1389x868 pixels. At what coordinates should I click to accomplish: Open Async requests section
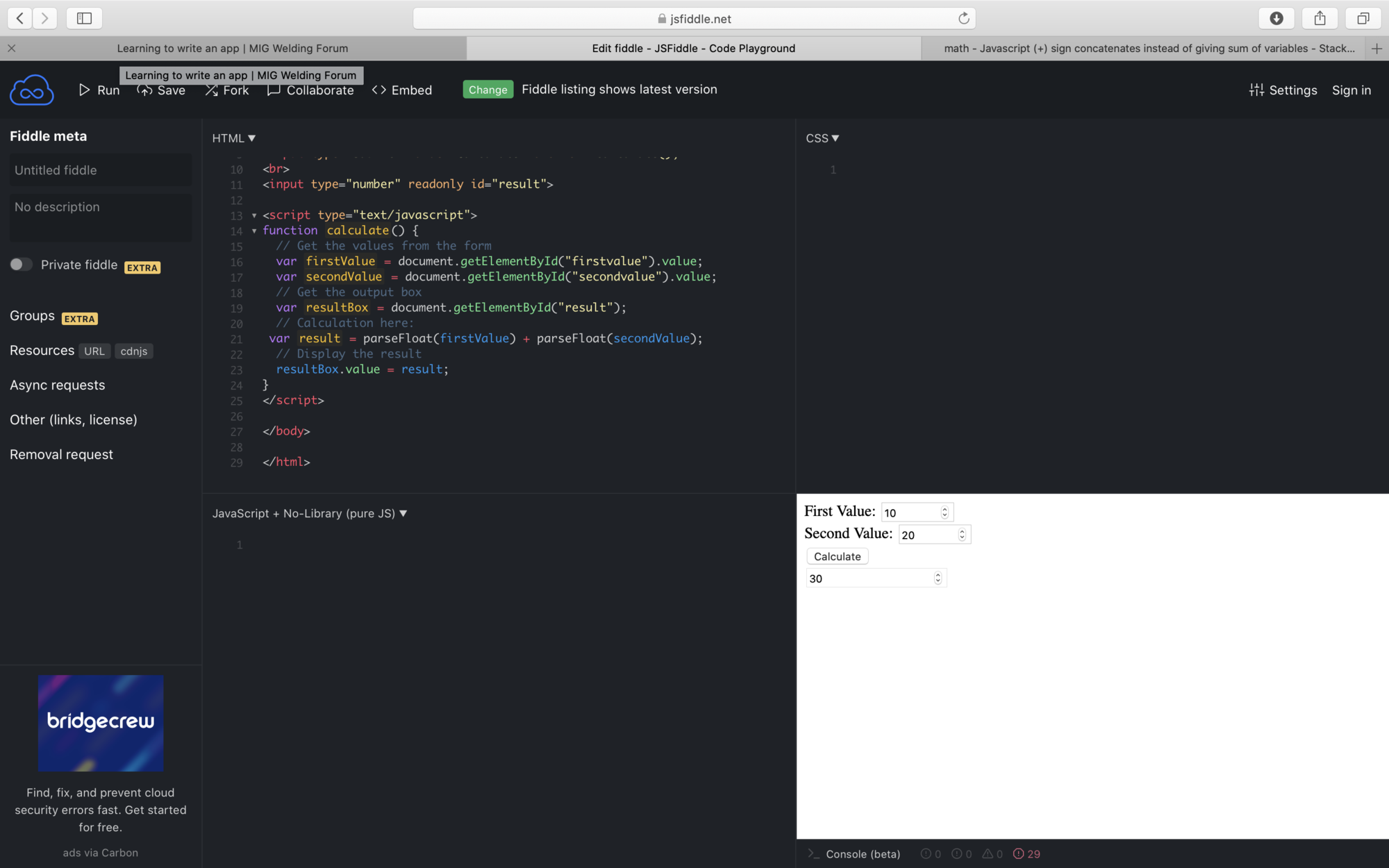click(58, 385)
